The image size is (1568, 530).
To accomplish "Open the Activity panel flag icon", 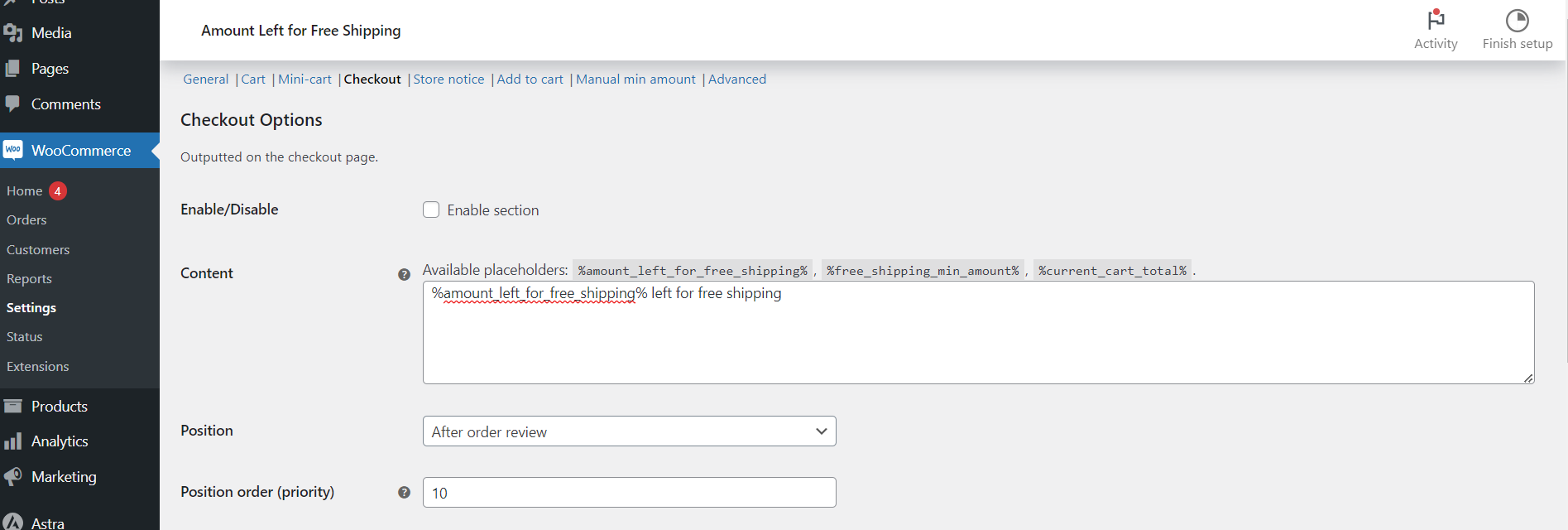I will point(1436,19).
